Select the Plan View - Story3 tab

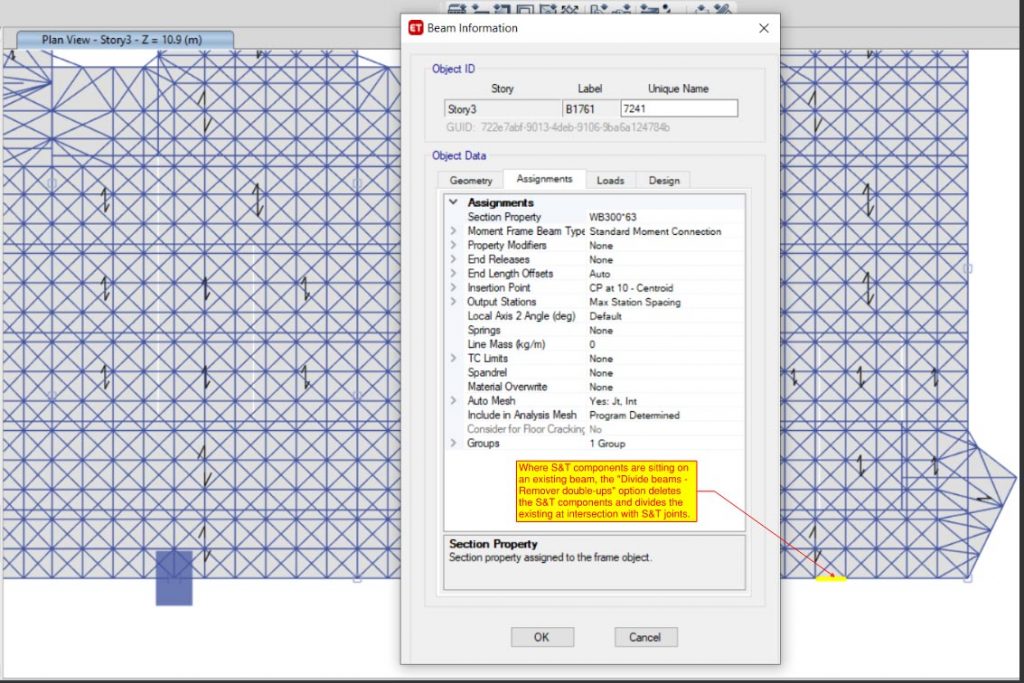(x=124, y=40)
